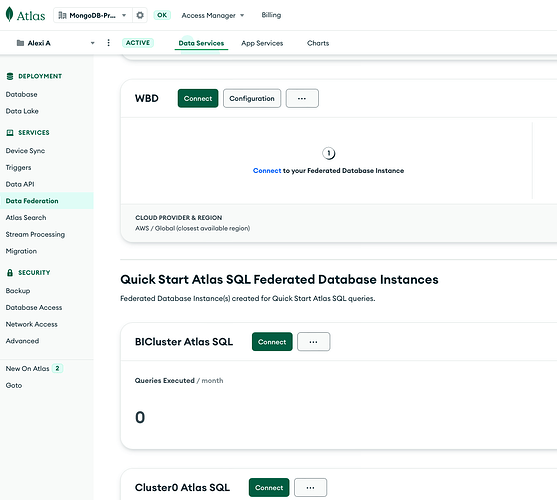Click the Atlas leaf logo
Viewport: 557px width, 500px height.
pos(10,15)
